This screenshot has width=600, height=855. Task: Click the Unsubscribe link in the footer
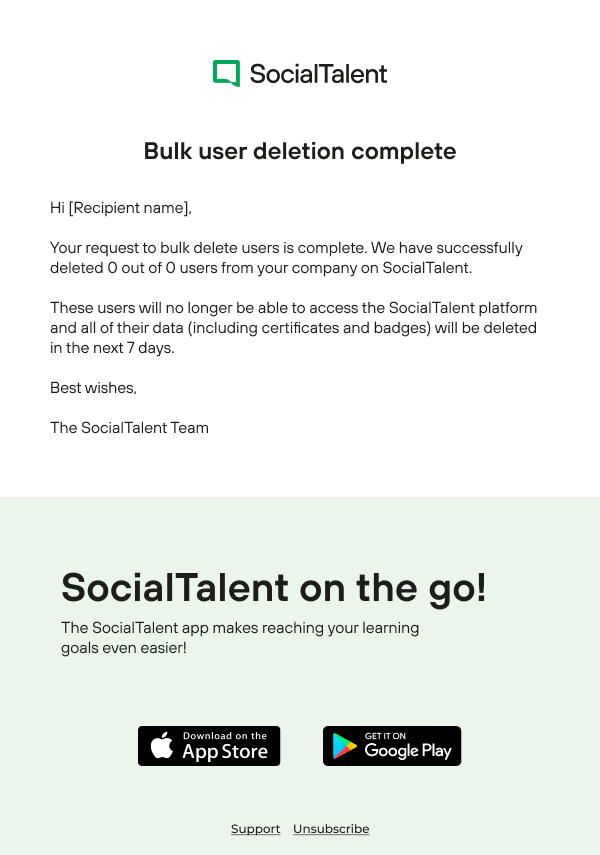coord(331,829)
